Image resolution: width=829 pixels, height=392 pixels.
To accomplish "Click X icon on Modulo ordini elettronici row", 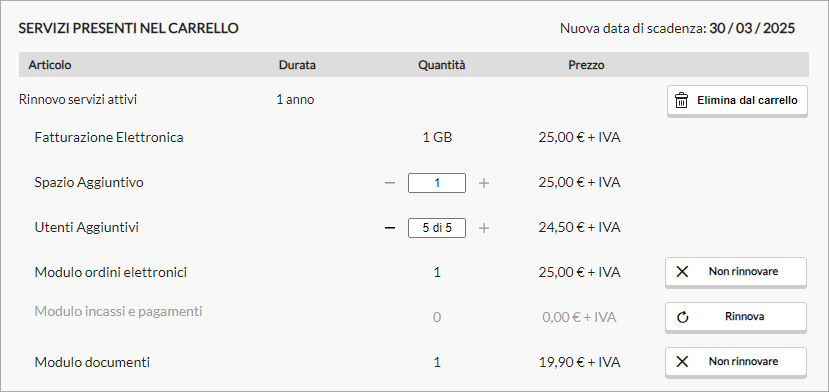I will point(683,272).
